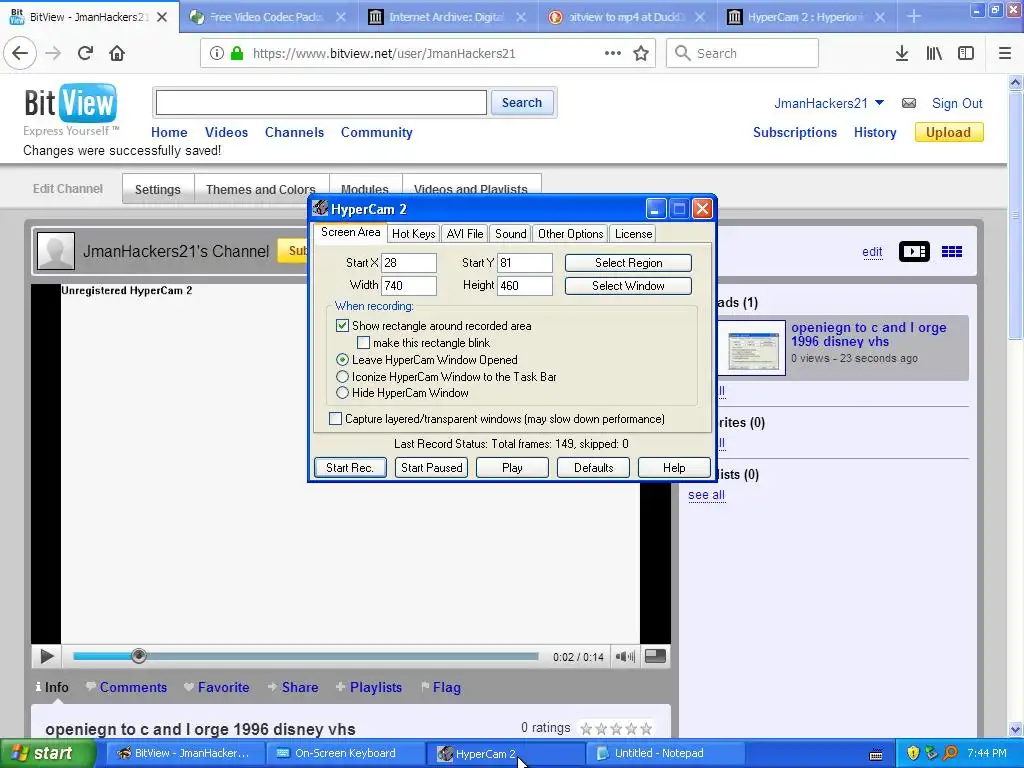Close the Free Video Codec Pack tab
Viewport: 1024px width, 768px height.
[341, 17]
